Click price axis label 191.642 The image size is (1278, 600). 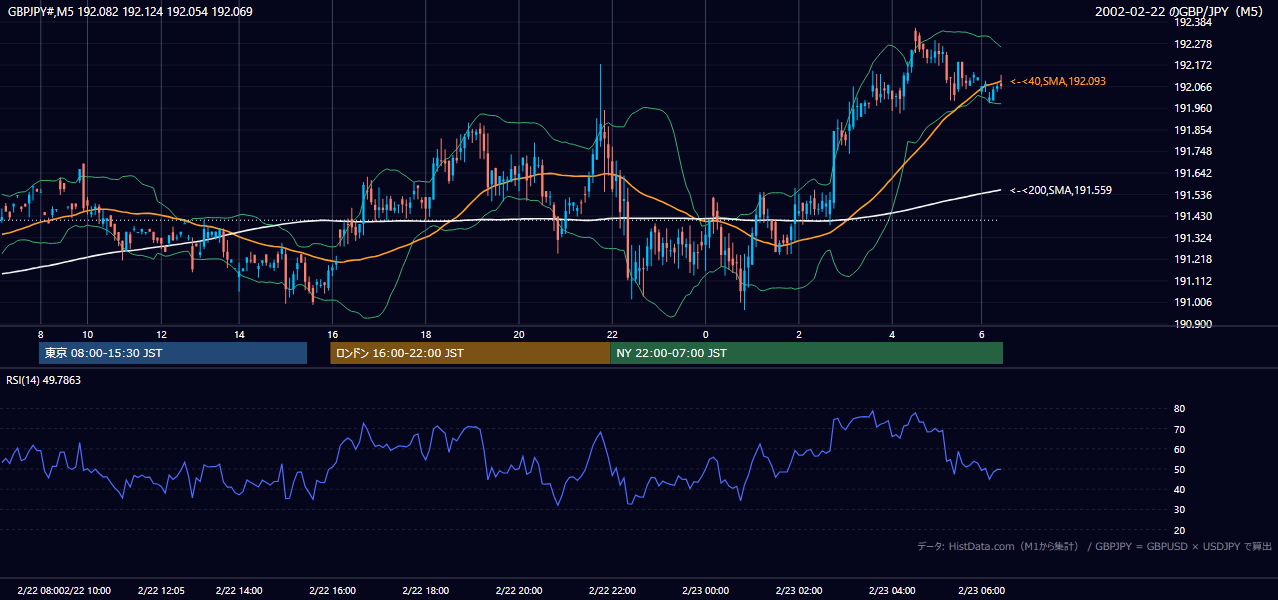click(1193, 173)
